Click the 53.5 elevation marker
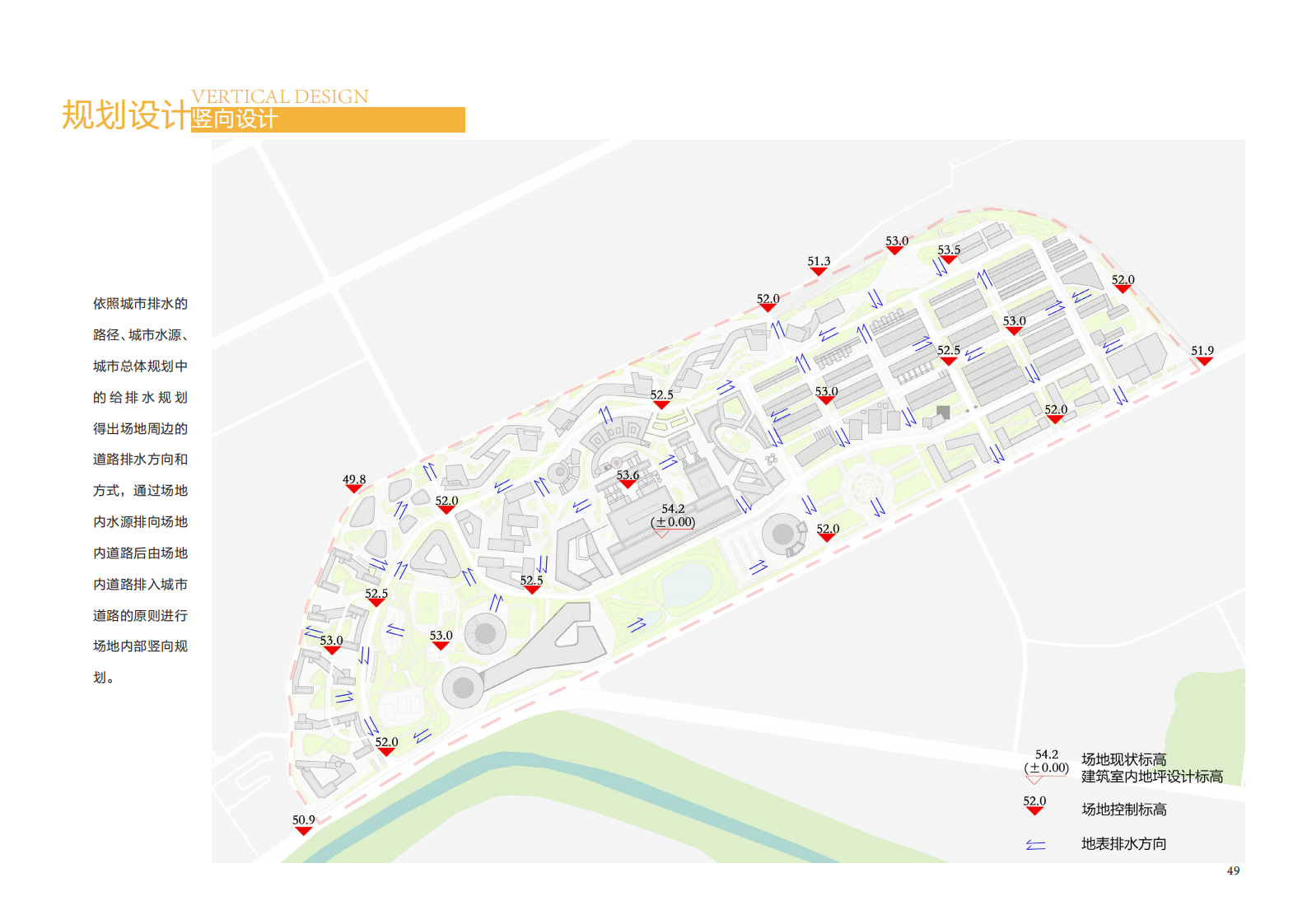 tap(949, 254)
